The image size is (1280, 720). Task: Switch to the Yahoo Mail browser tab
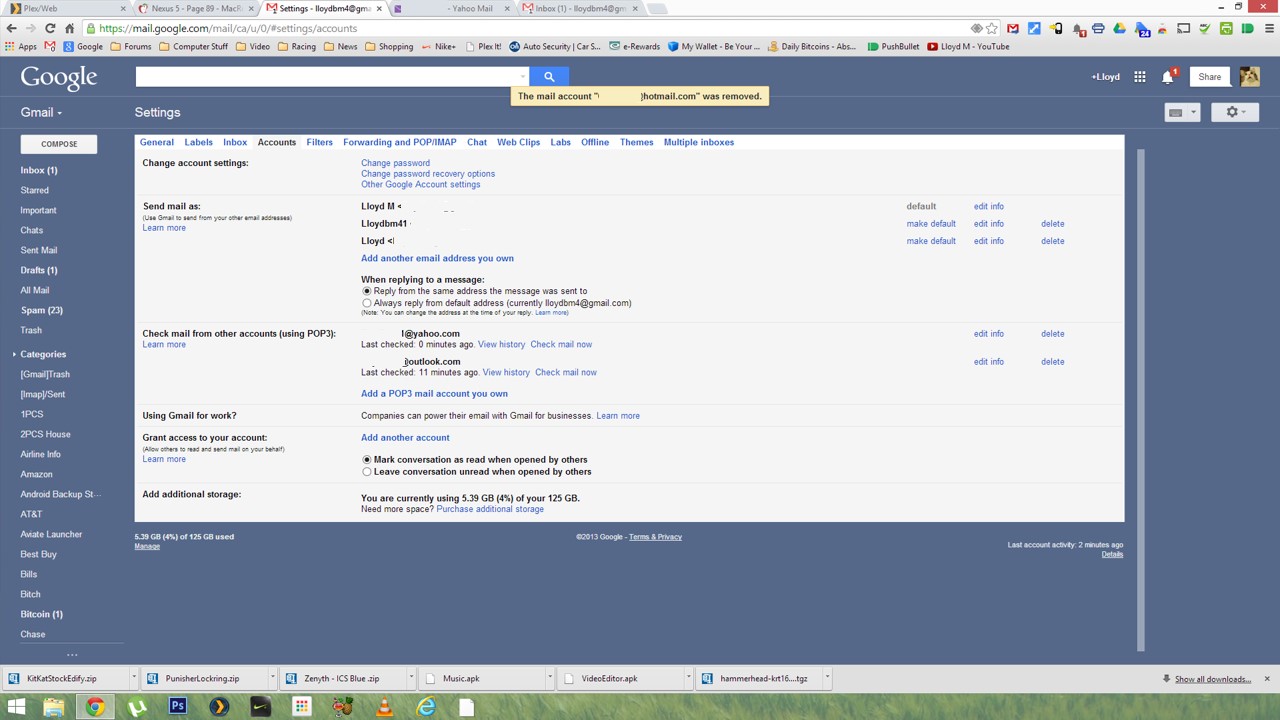pos(449,8)
